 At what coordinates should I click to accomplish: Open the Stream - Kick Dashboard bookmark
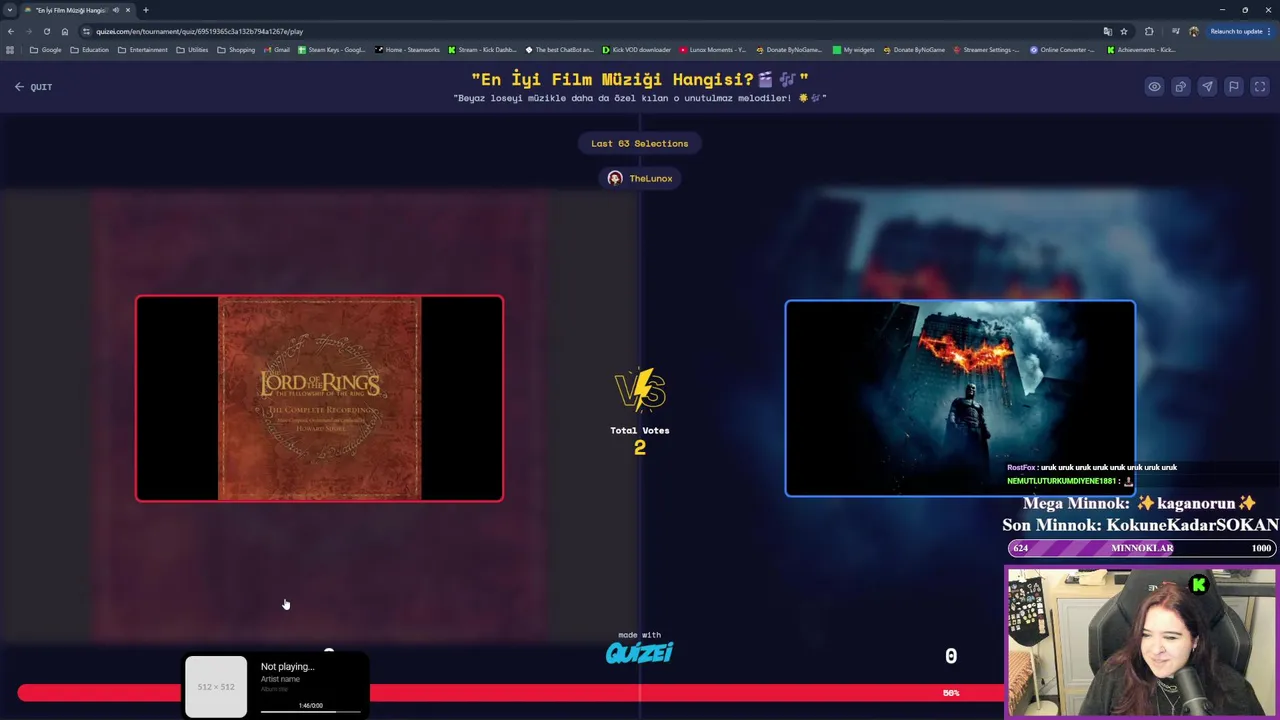coord(482,50)
